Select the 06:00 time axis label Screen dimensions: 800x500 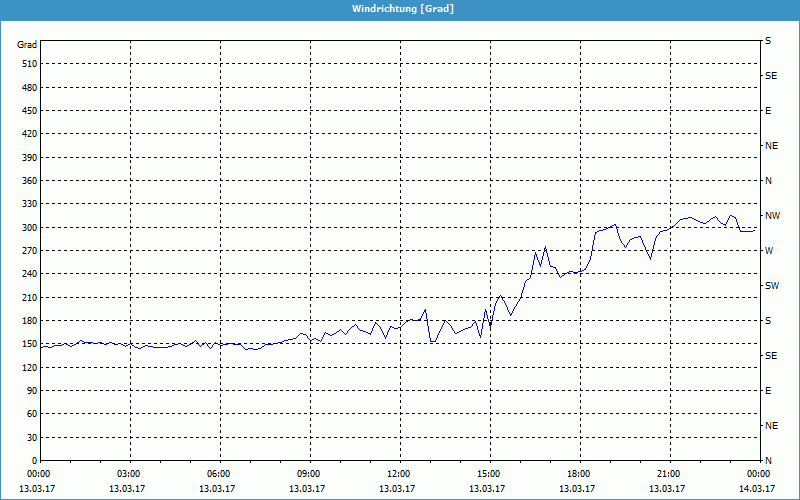(x=218, y=474)
